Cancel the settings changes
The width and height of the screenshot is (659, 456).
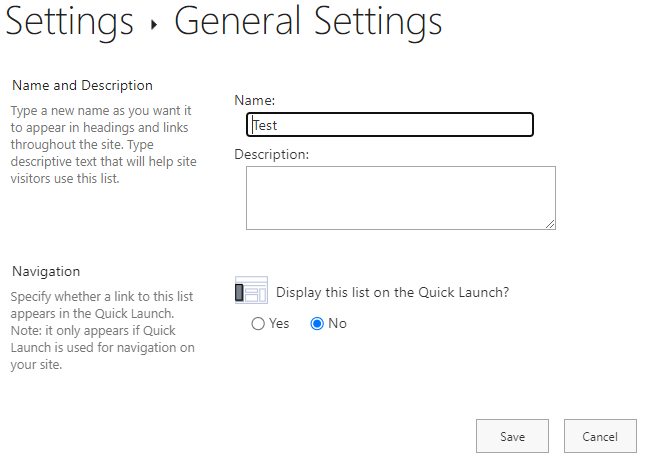pyautogui.click(x=600, y=437)
